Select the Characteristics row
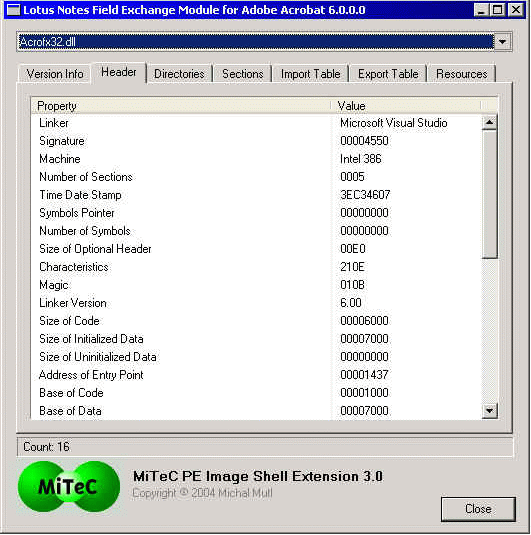Screen dimensions: 531x535 pyautogui.click(x=256, y=267)
